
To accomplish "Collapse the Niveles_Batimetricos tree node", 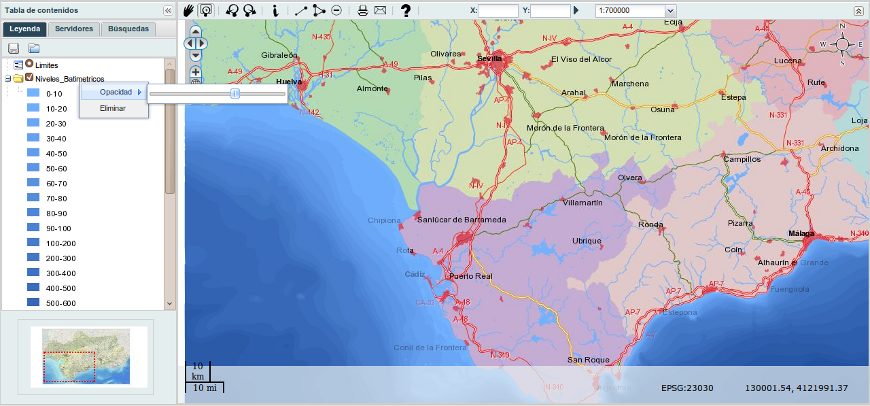I will 8,78.
